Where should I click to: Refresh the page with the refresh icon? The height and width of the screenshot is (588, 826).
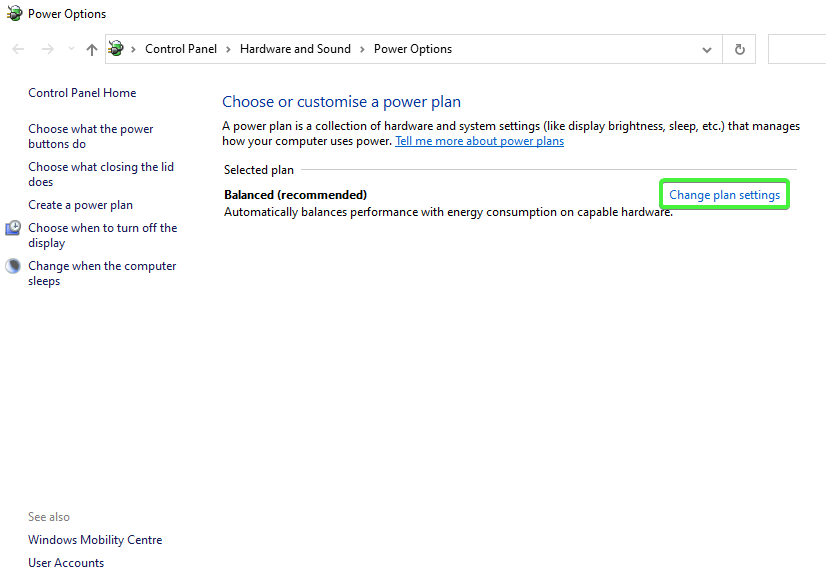(739, 48)
